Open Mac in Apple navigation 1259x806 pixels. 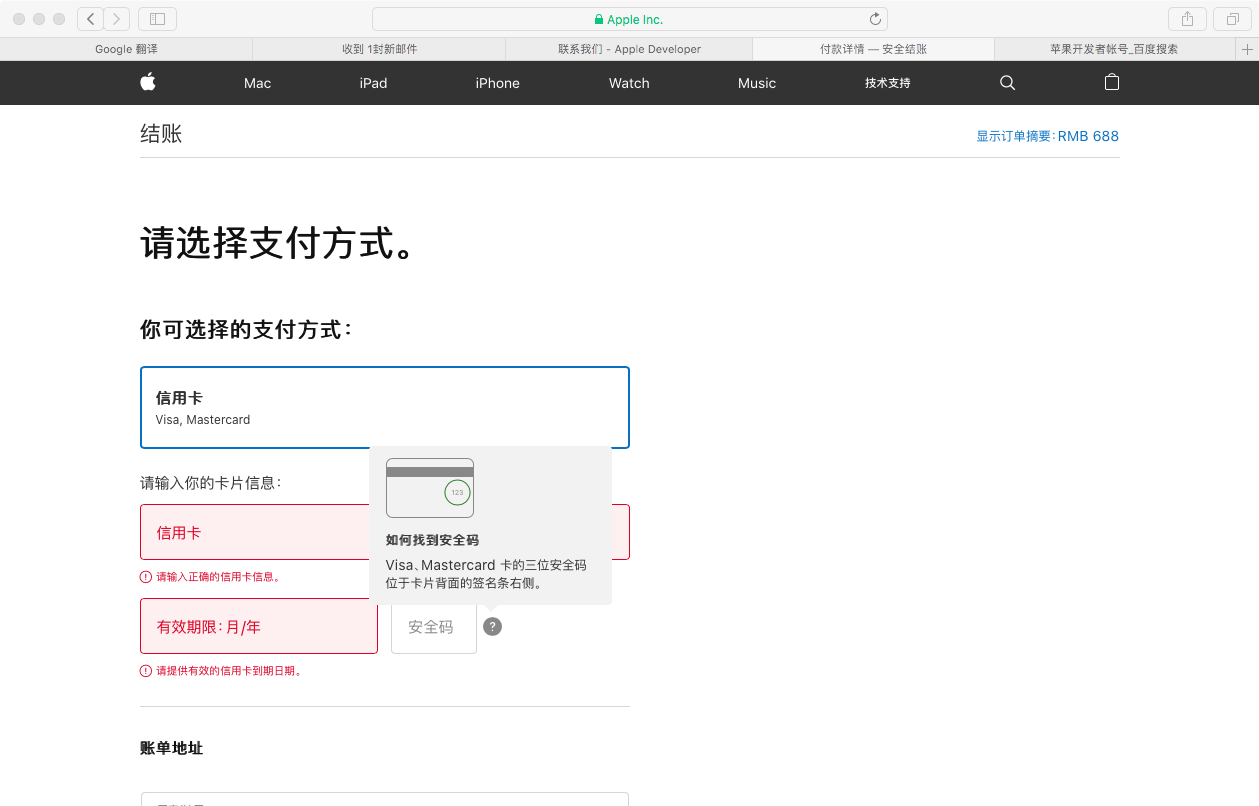(257, 83)
